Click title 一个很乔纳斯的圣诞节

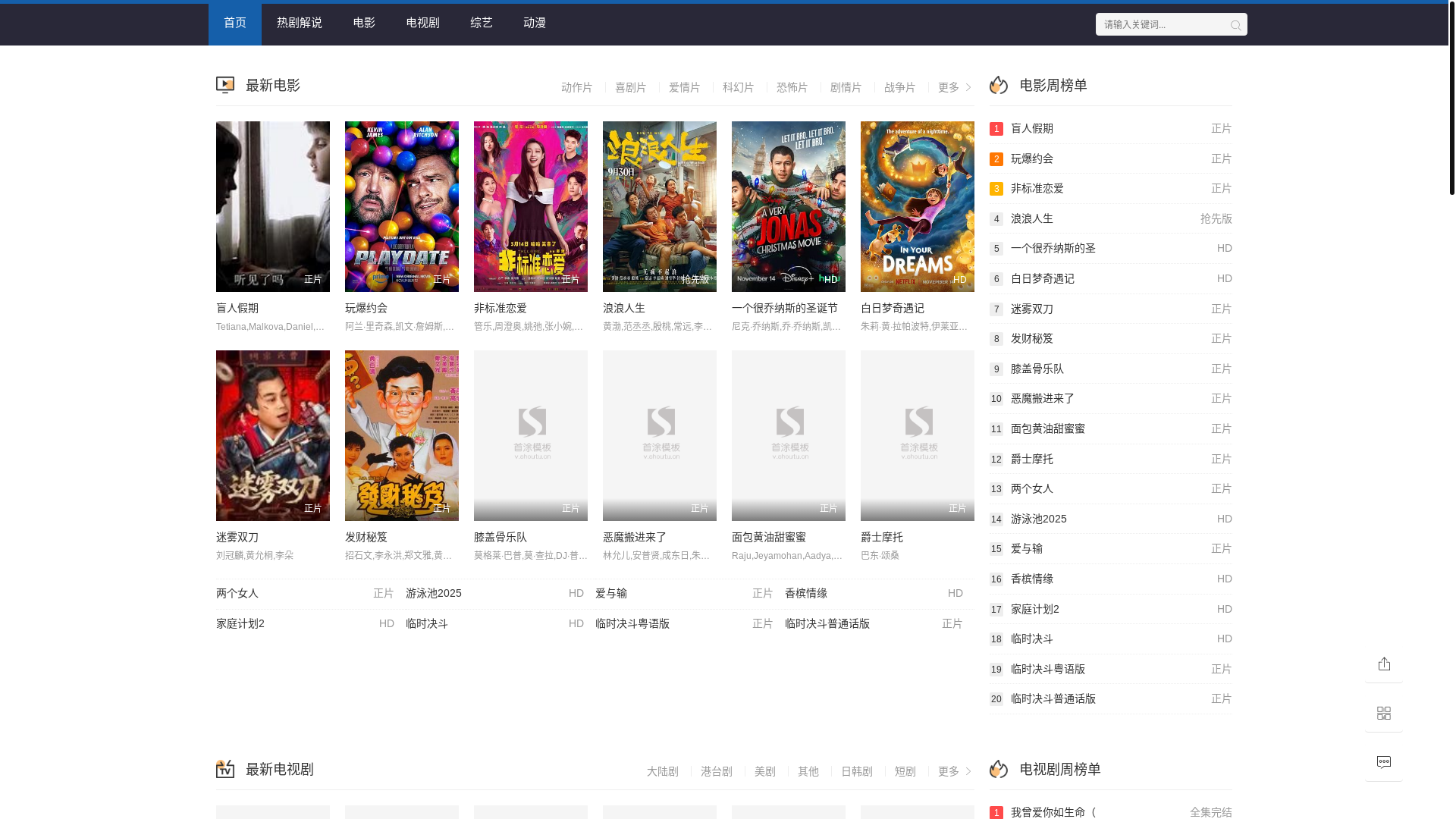coord(785,309)
